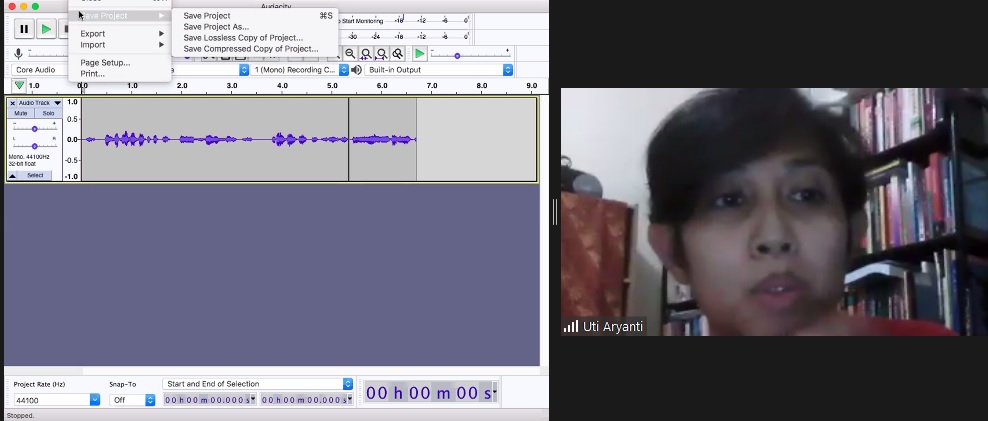Open the Core Audio host dropdown
The width and height of the screenshot is (988, 421).
pyautogui.click(x=39, y=70)
